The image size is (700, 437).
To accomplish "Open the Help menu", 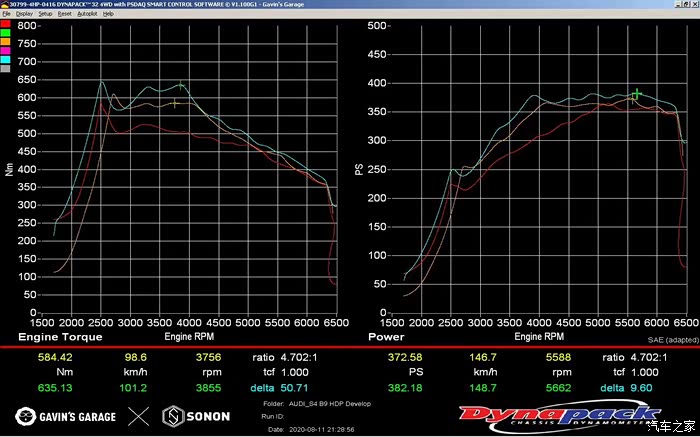I will pyautogui.click(x=108, y=14).
